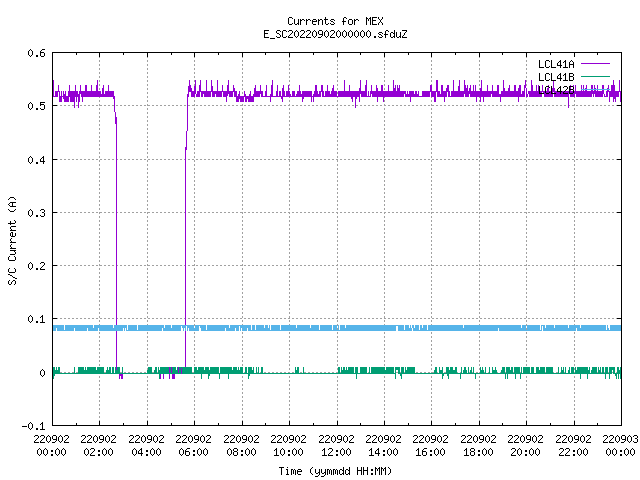Click the LCL41B legend label
The height and width of the screenshot is (480, 640).
(556, 77)
